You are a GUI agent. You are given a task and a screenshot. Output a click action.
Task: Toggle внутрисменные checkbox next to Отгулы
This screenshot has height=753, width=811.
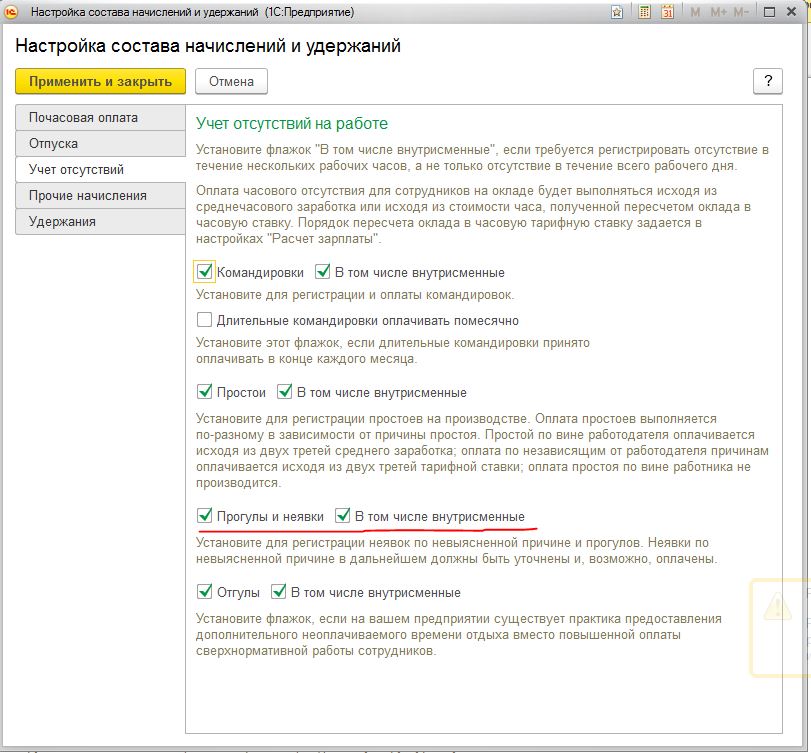click(279, 591)
